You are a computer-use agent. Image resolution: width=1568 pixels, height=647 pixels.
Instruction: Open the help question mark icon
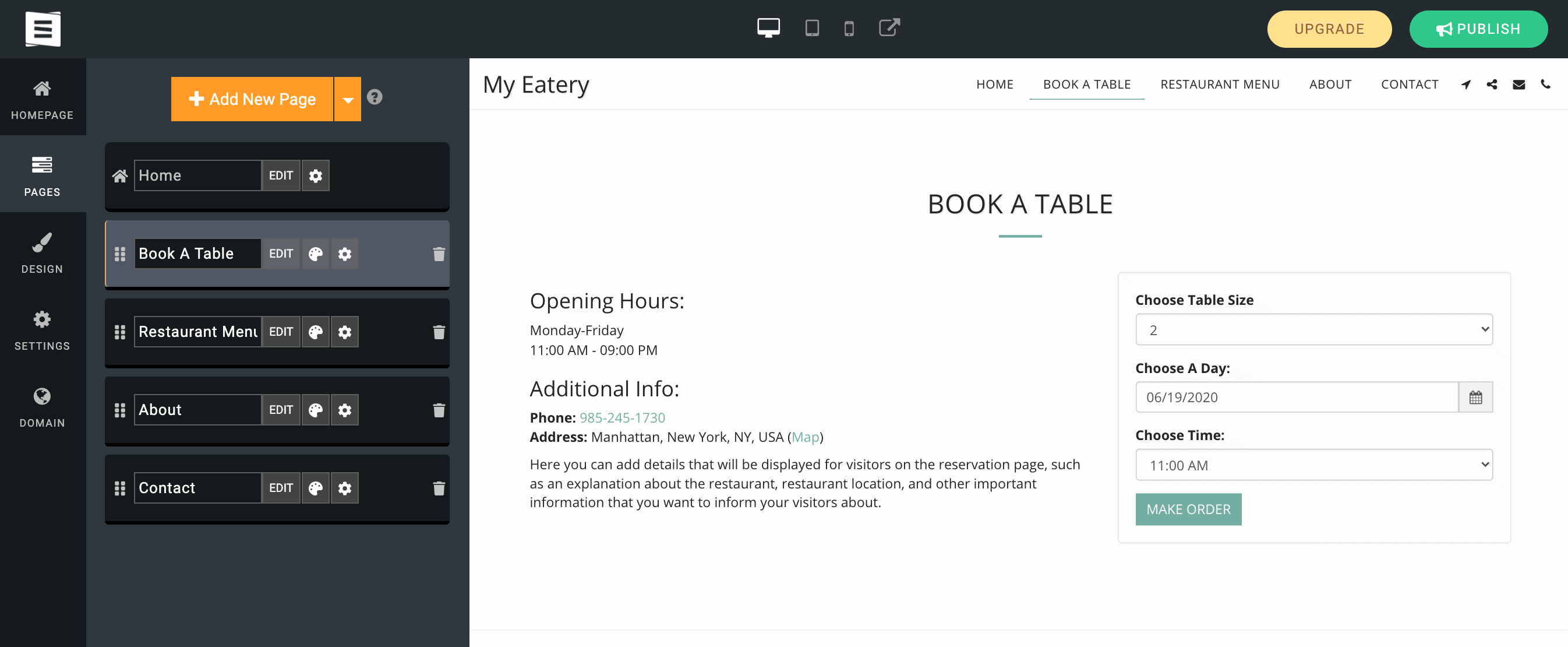pyautogui.click(x=375, y=97)
